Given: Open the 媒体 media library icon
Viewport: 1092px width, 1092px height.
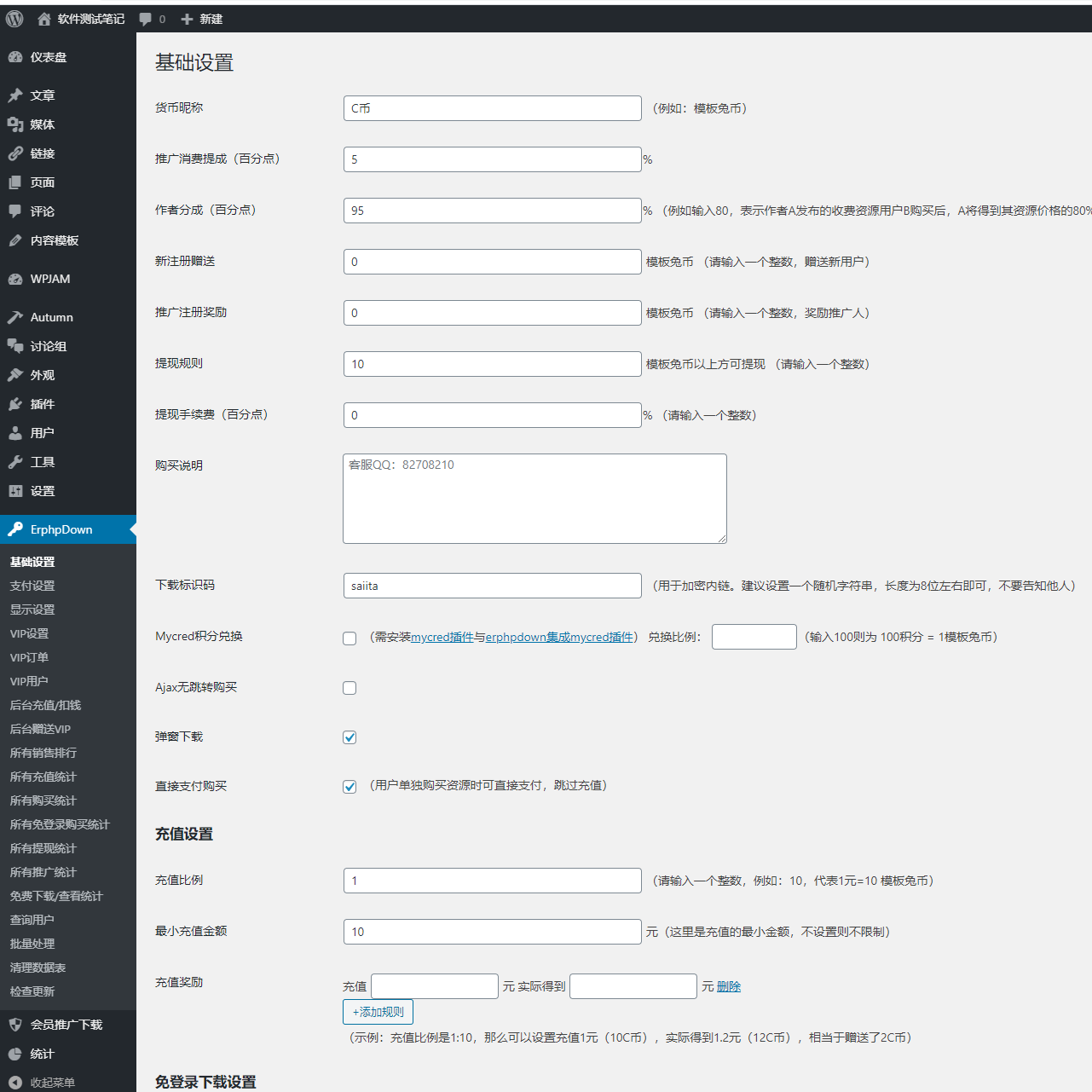Looking at the screenshot, I should pyautogui.click(x=15, y=124).
